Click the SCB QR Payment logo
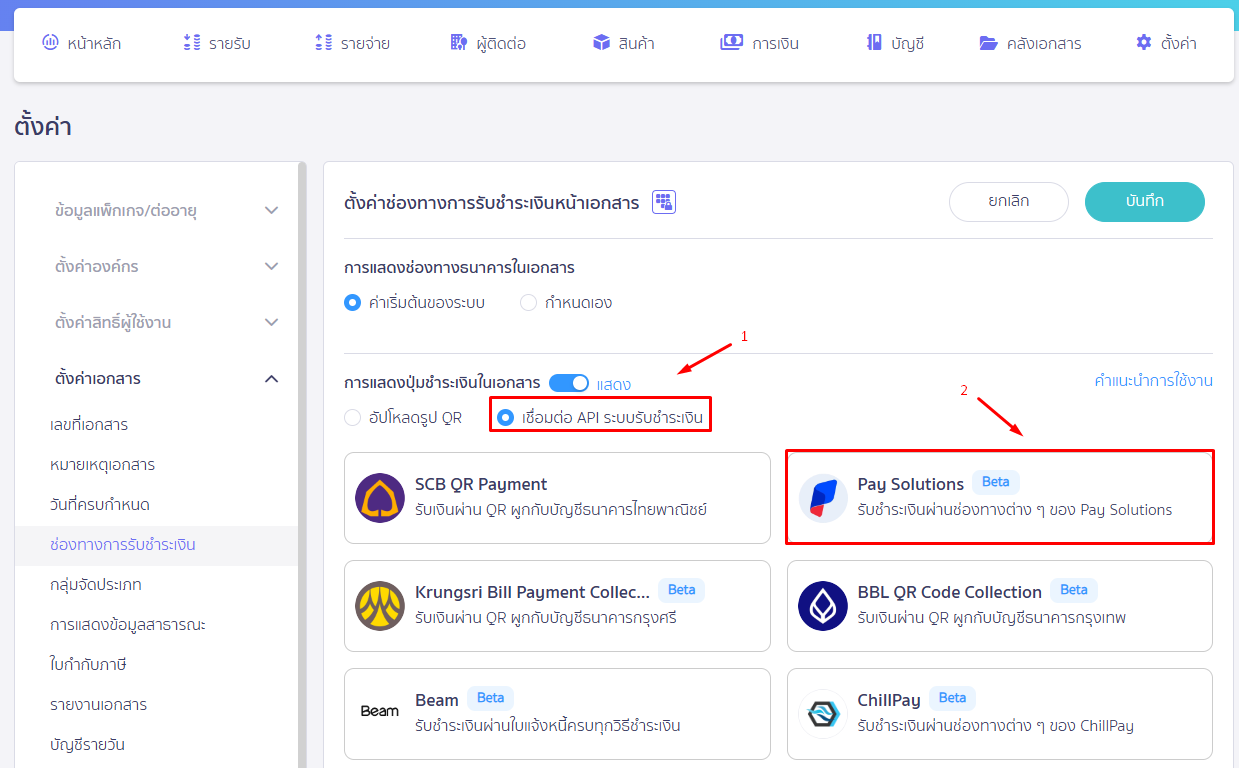This screenshot has height=768, width=1239. [380, 497]
